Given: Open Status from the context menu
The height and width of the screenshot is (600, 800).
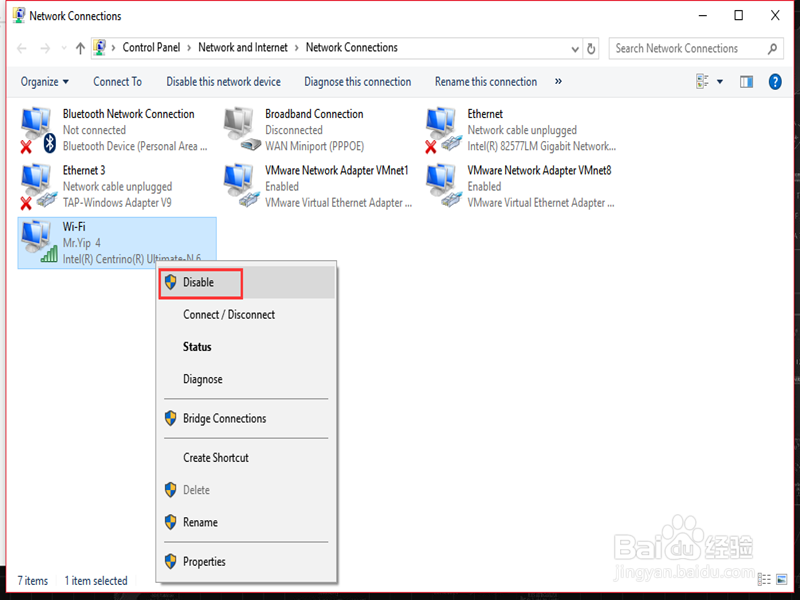Looking at the screenshot, I should (247, 347).
